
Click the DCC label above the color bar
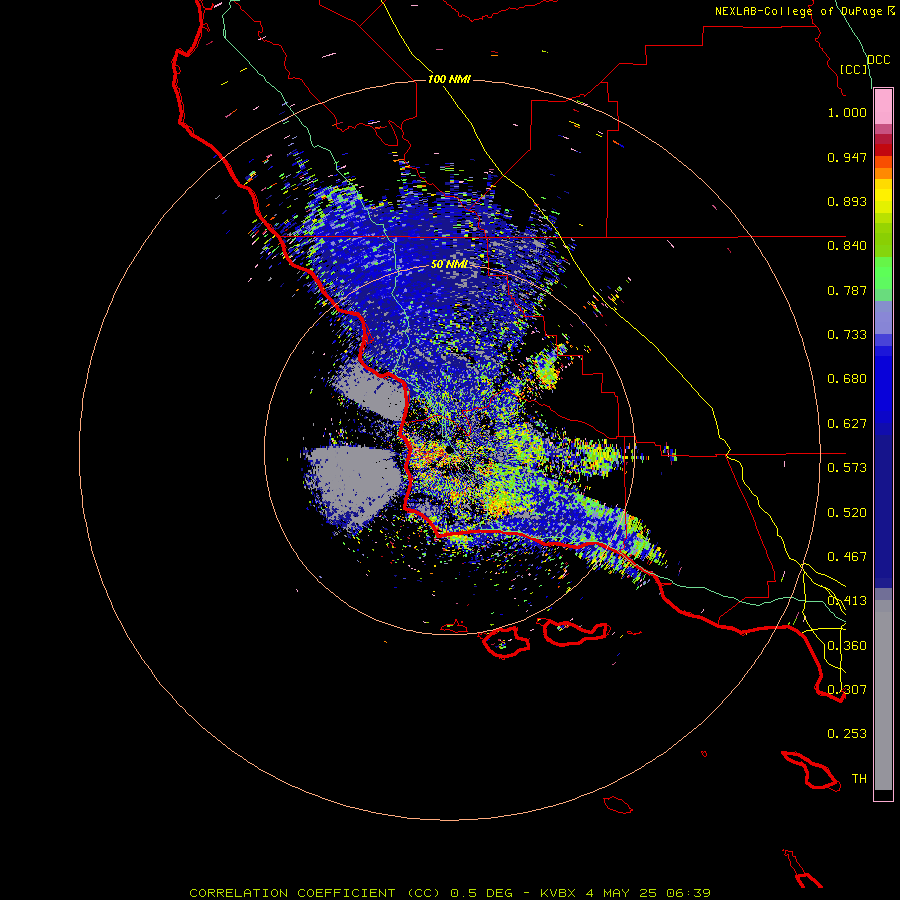pos(879,60)
